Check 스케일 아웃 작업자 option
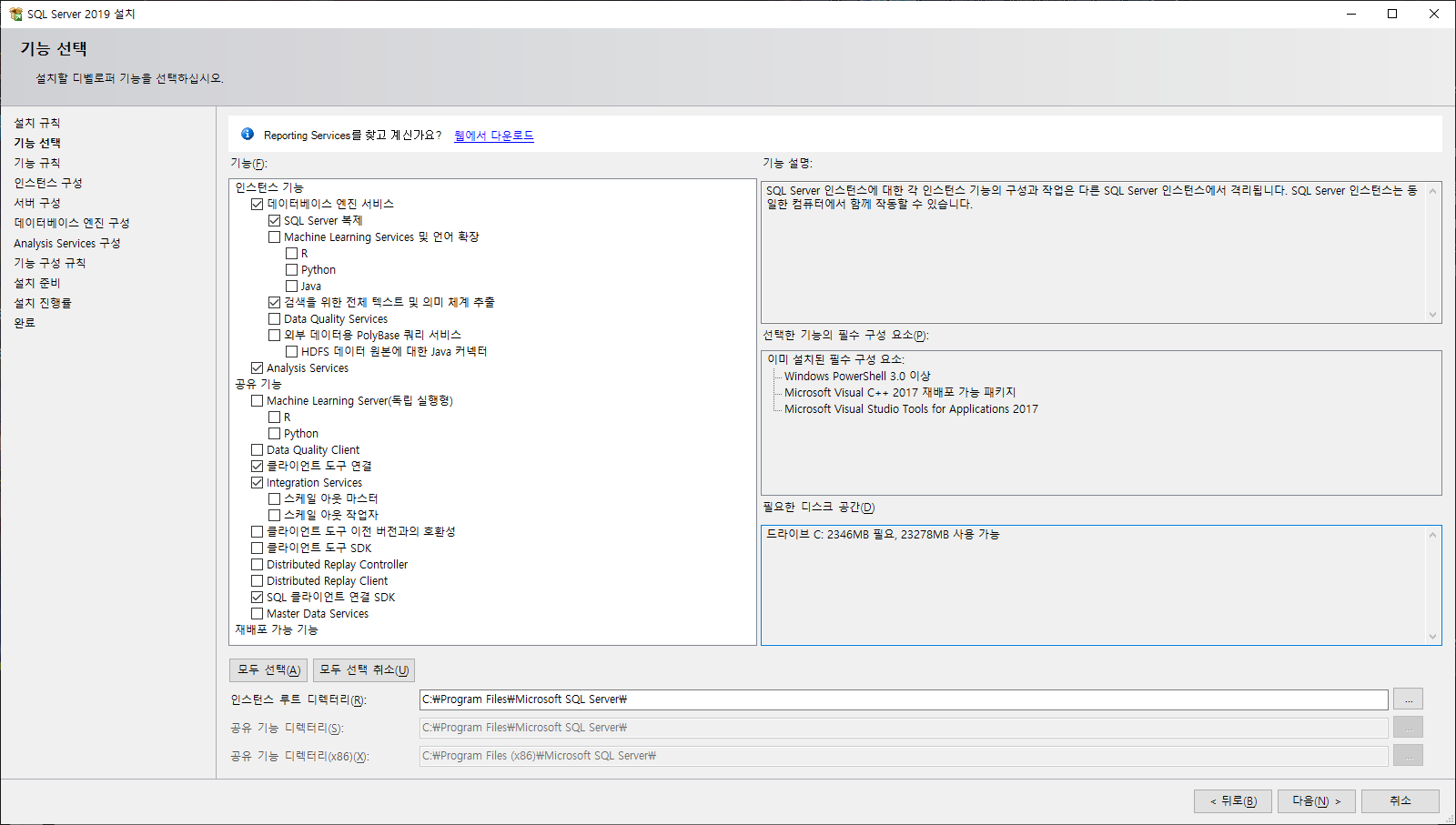 pyautogui.click(x=274, y=515)
